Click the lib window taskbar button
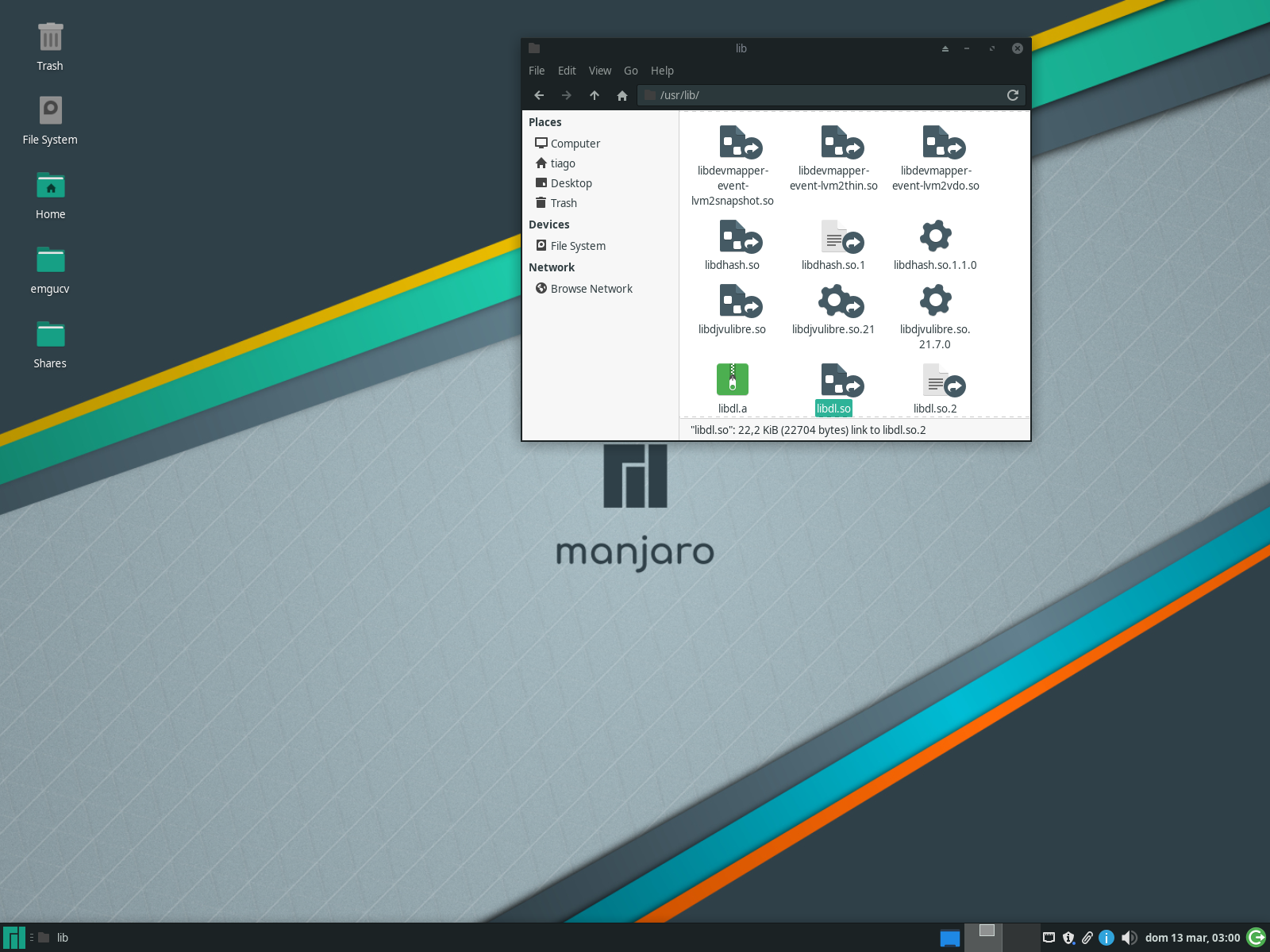Viewport: 1270px width, 952px height. point(54,938)
